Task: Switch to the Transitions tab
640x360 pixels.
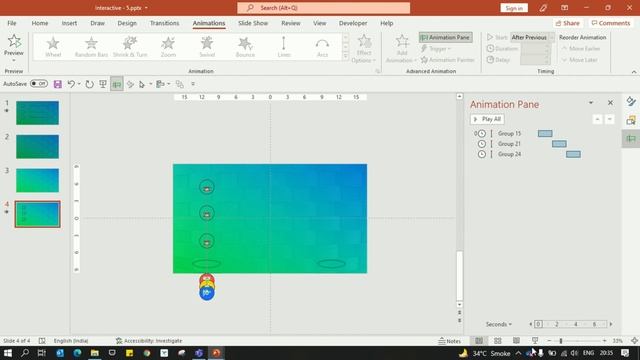Action: [x=164, y=23]
